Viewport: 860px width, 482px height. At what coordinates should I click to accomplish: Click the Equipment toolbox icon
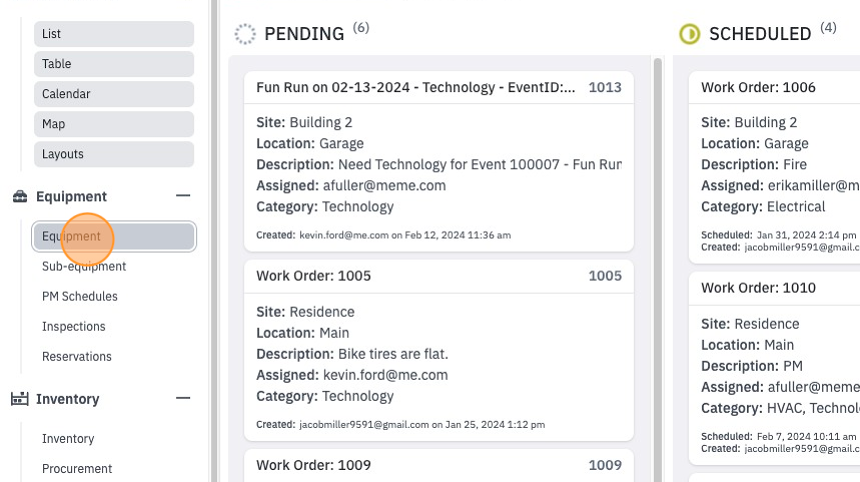[x=20, y=196]
